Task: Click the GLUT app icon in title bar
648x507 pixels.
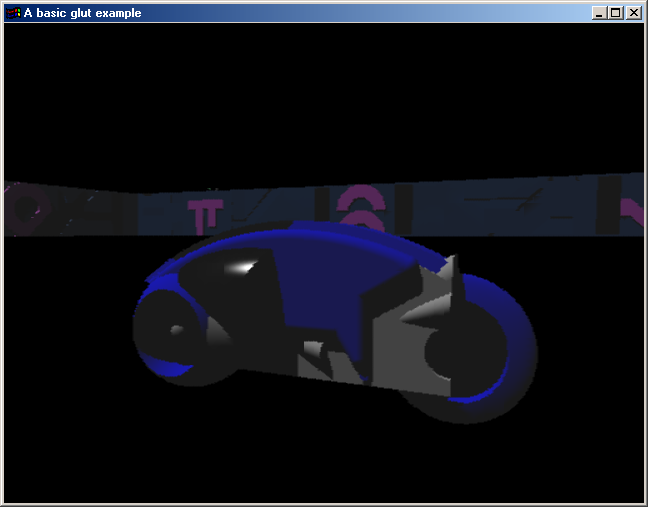Action: pos(13,13)
